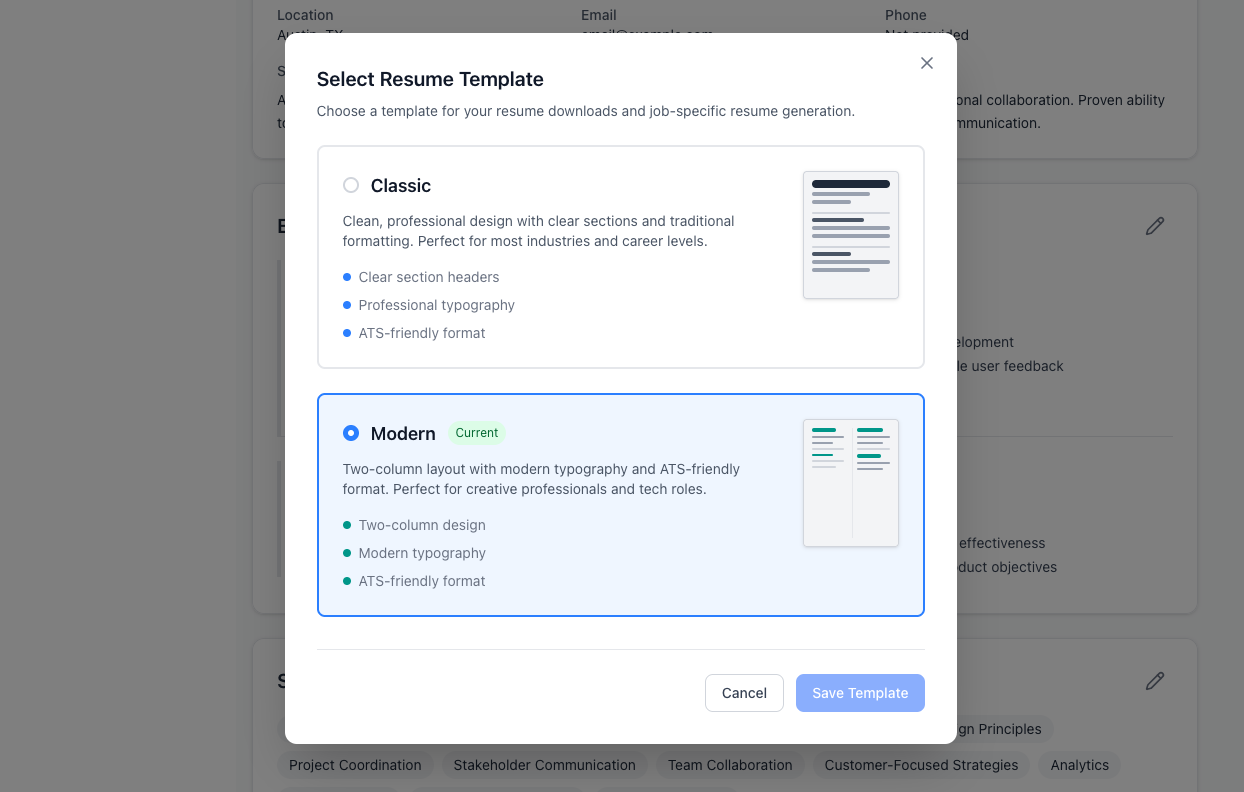
Task: Close the Select Resume Template dialog
Action: click(927, 63)
